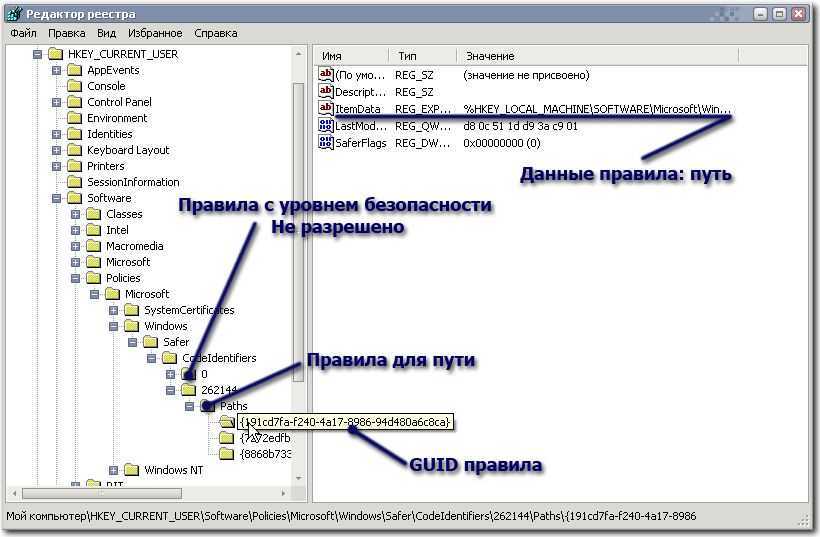Collapse the Software tree node
Image resolution: width=820 pixels, height=537 pixels.
[57, 198]
